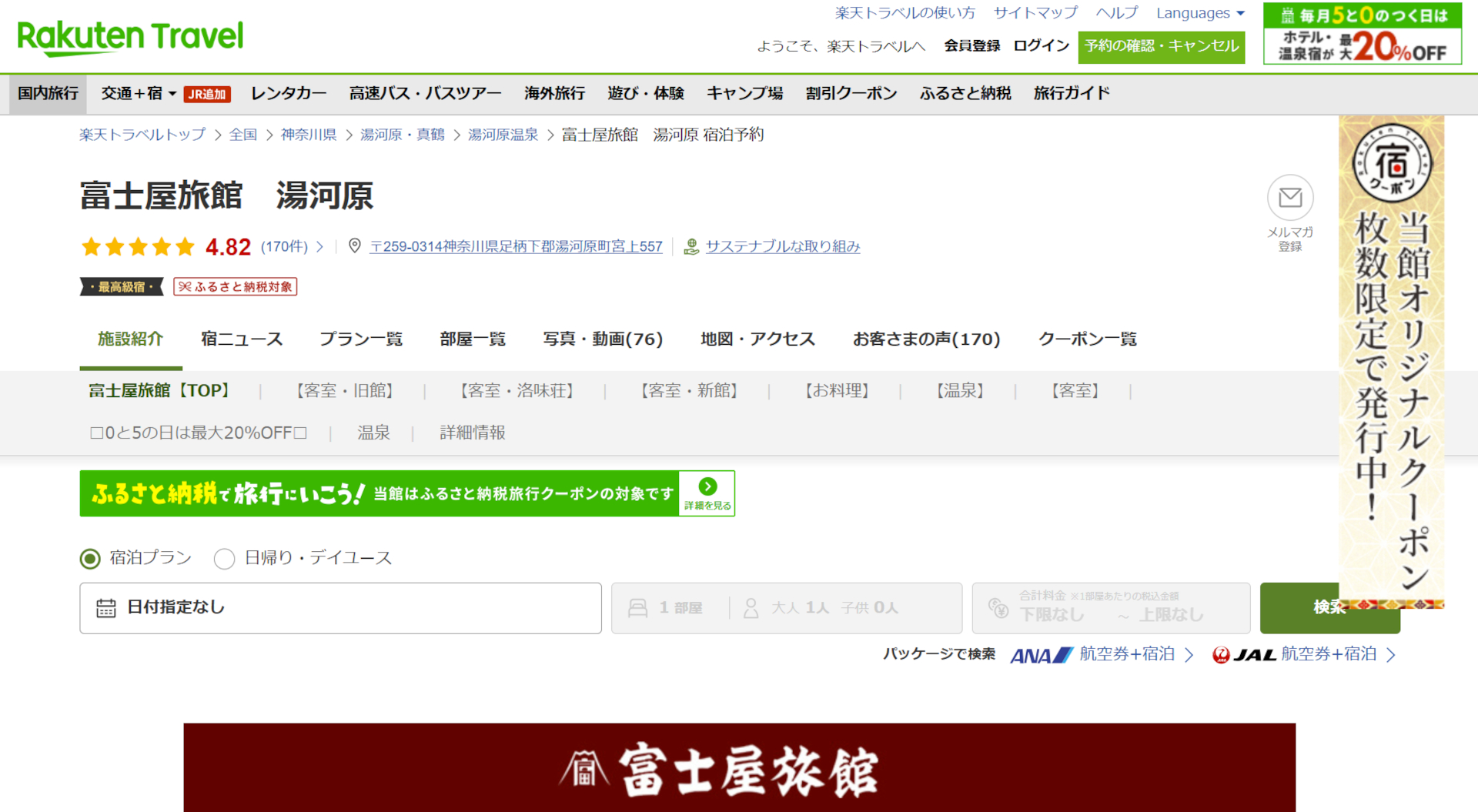Switch to the 宿ニュース tab
1478x812 pixels.
pos(242,339)
